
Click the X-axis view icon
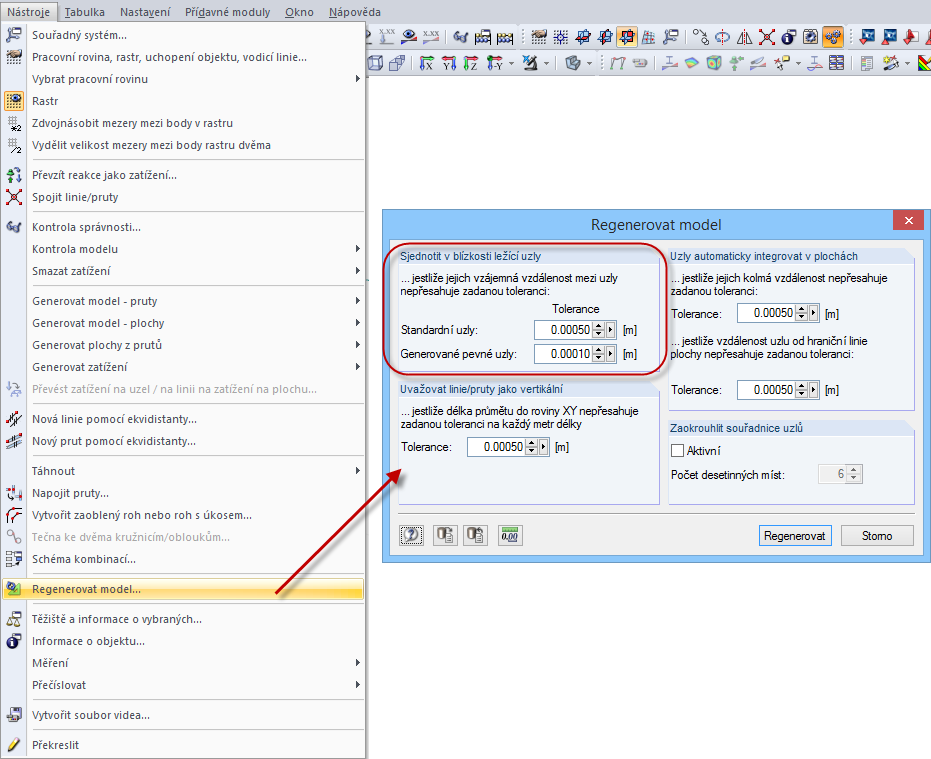[426, 62]
